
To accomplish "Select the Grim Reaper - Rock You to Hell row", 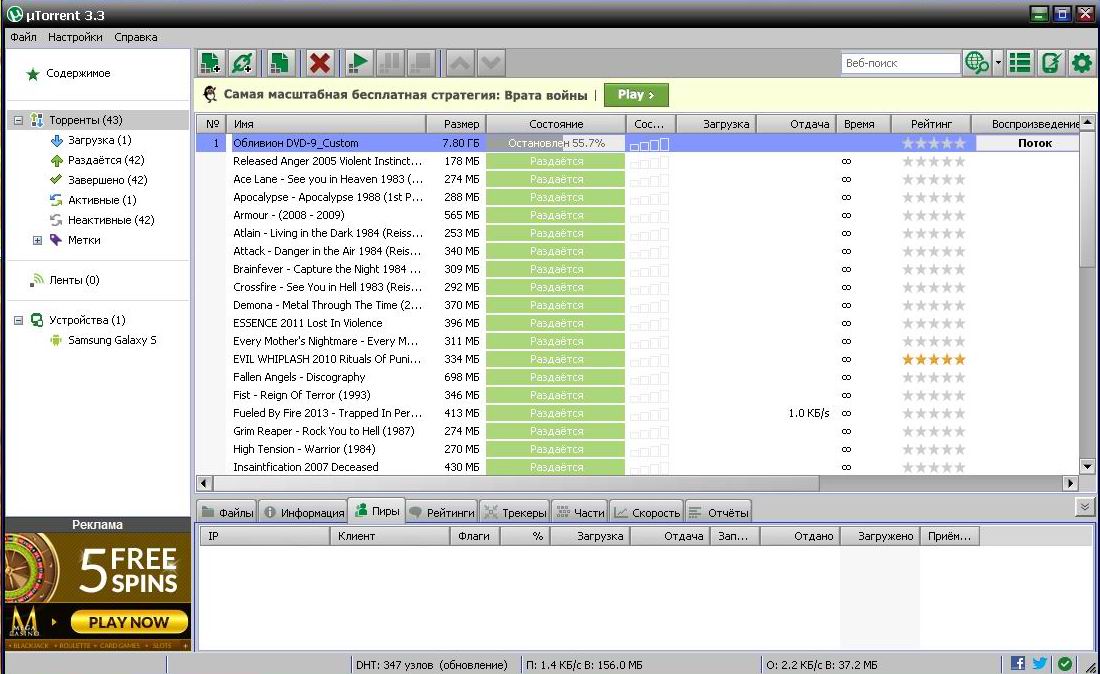I will pos(637,431).
